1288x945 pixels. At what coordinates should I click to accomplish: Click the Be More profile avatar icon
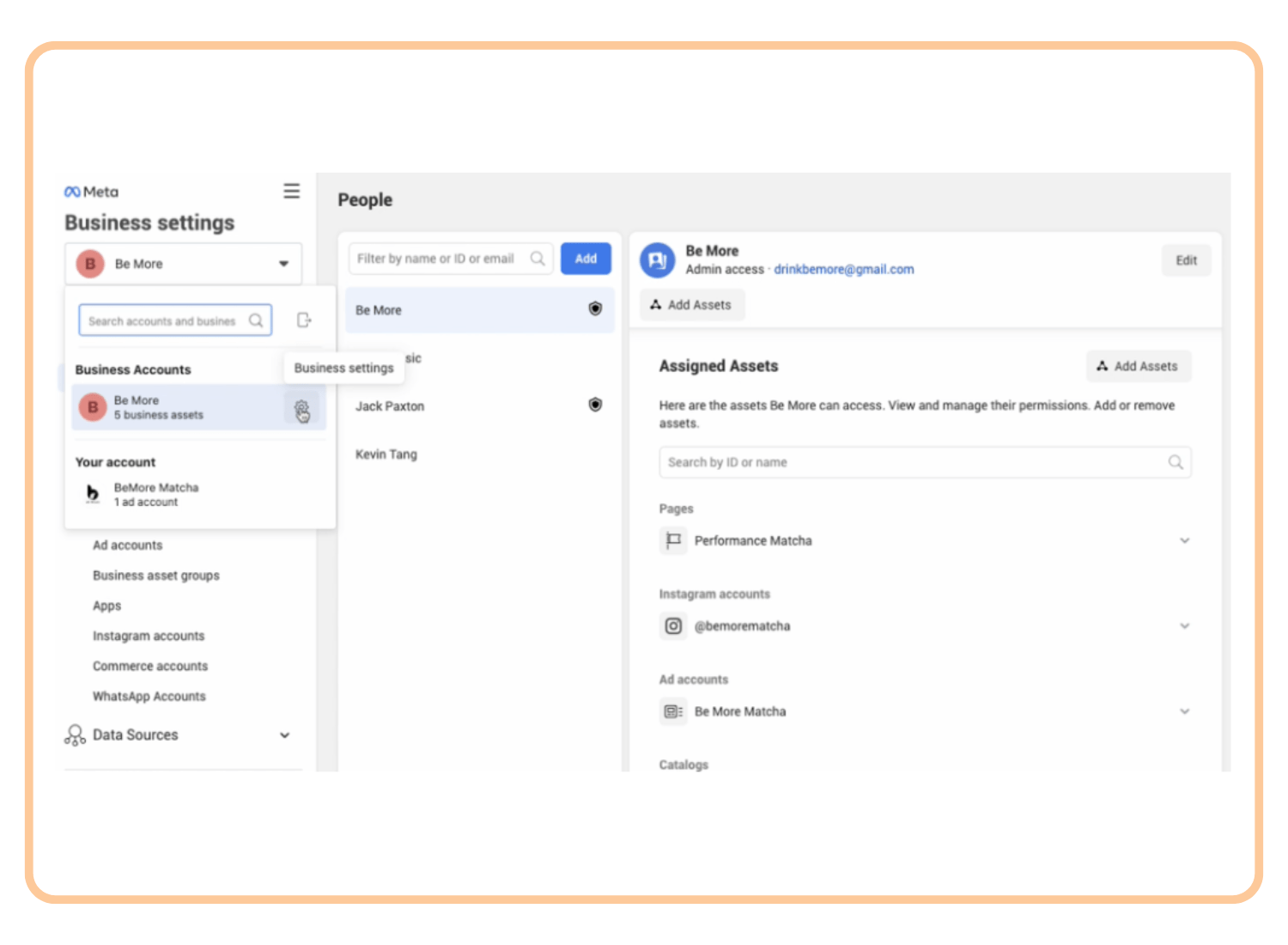tap(658, 260)
